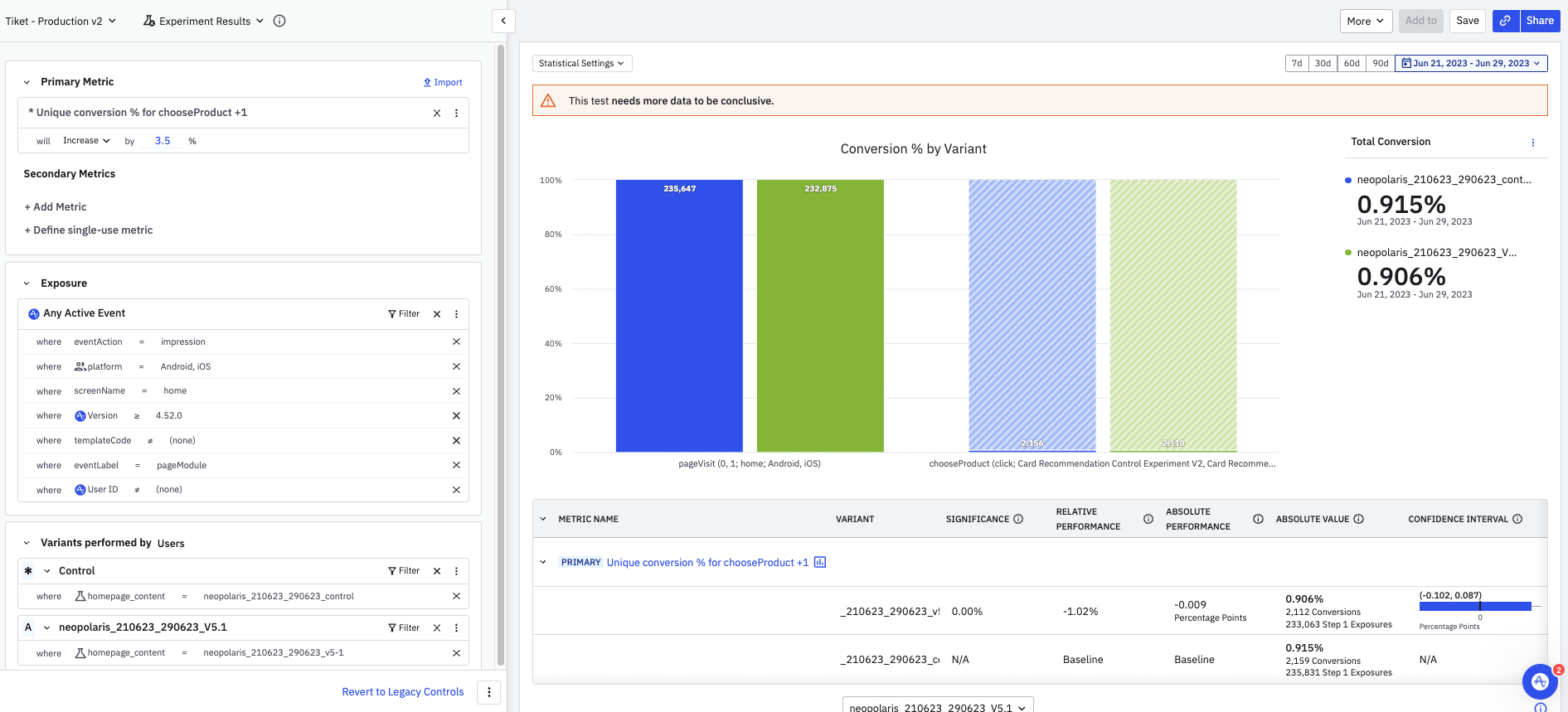This screenshot has width=1568, height=712.
Task: Open the More dropdown menu
Action: click(1365, 21)
